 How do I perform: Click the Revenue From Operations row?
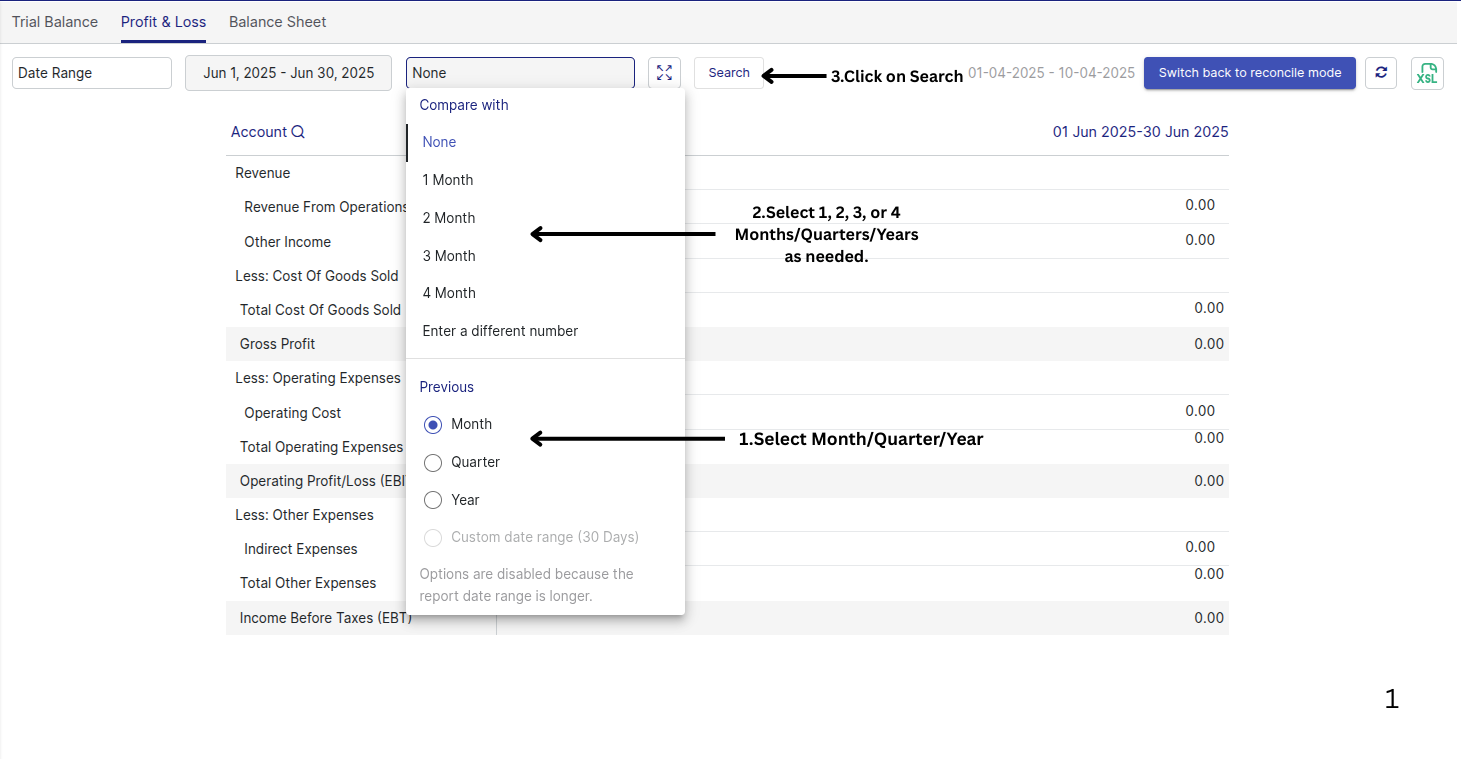click(727, 207)
